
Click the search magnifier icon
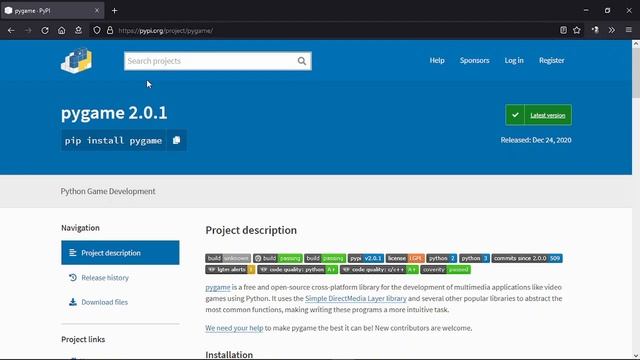[302, 61]
